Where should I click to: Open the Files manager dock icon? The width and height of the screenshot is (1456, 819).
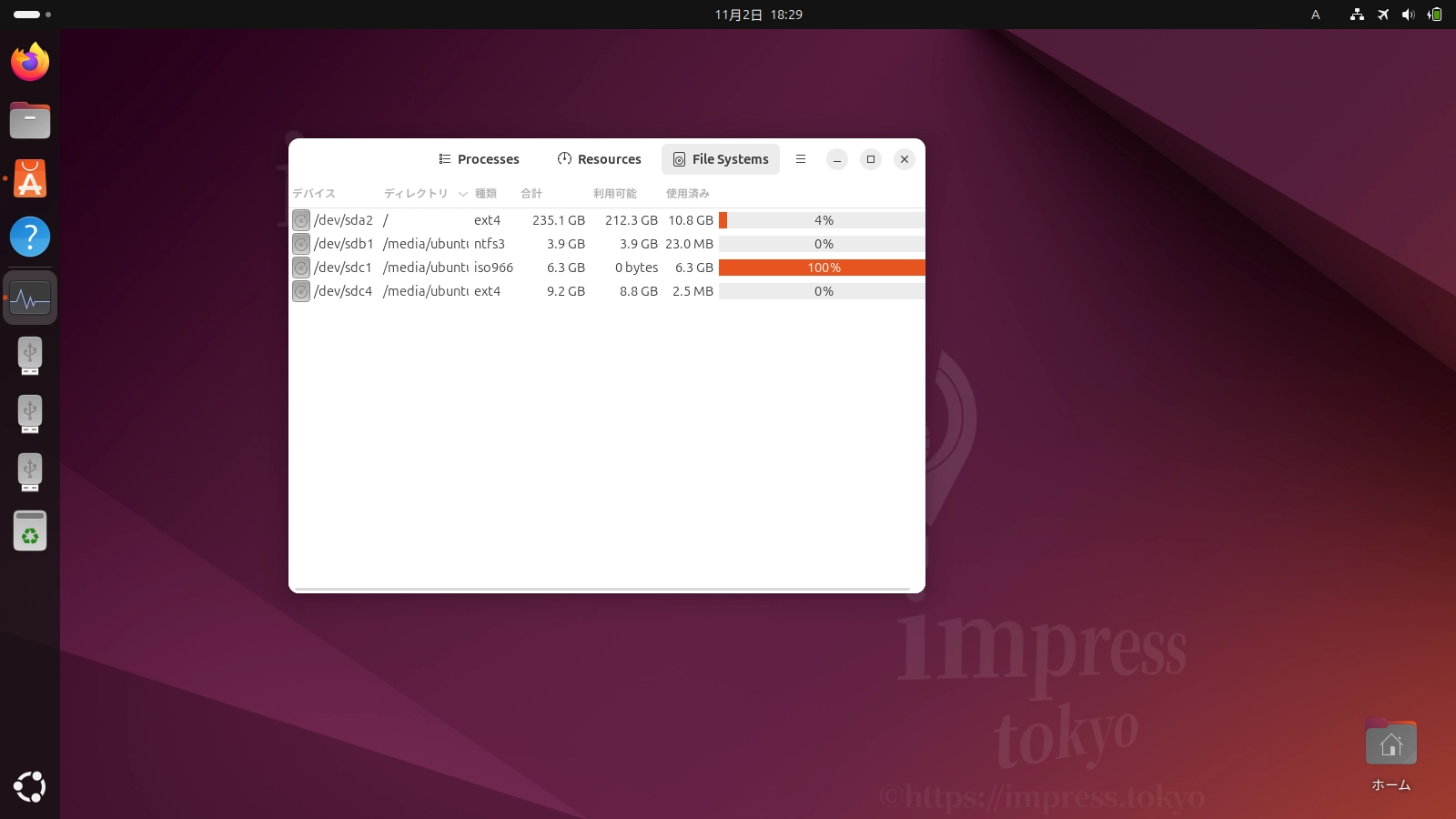click(30, 120)
